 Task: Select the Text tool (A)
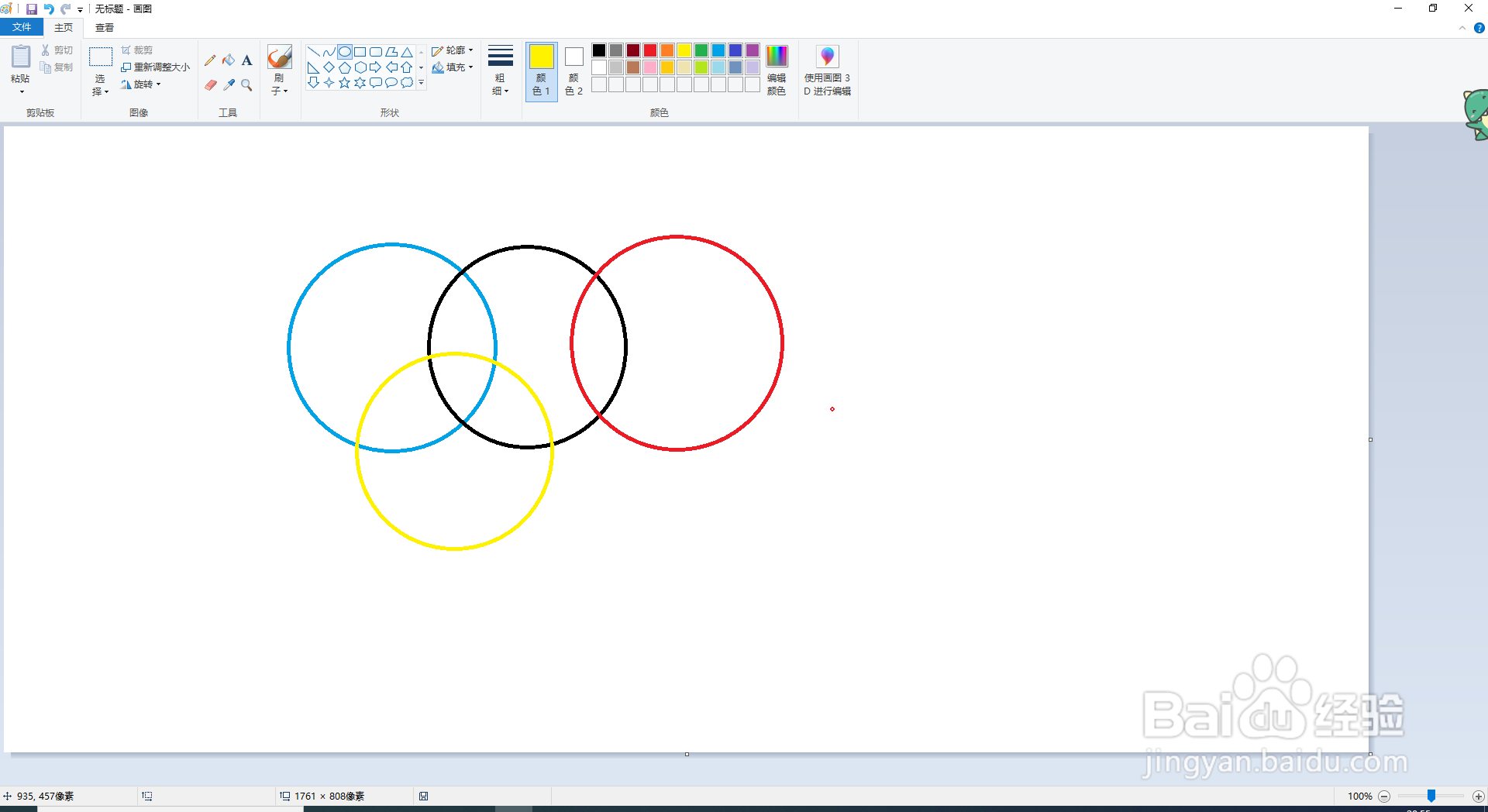tap(246, 60)
